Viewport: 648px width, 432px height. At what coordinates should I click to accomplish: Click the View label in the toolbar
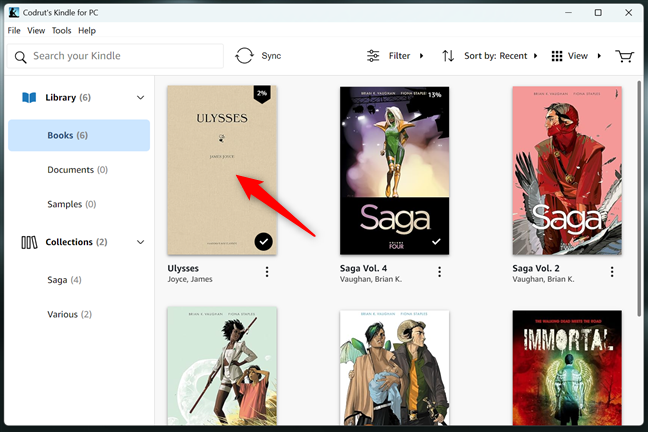pyautogui.click(x=577, y=56)
